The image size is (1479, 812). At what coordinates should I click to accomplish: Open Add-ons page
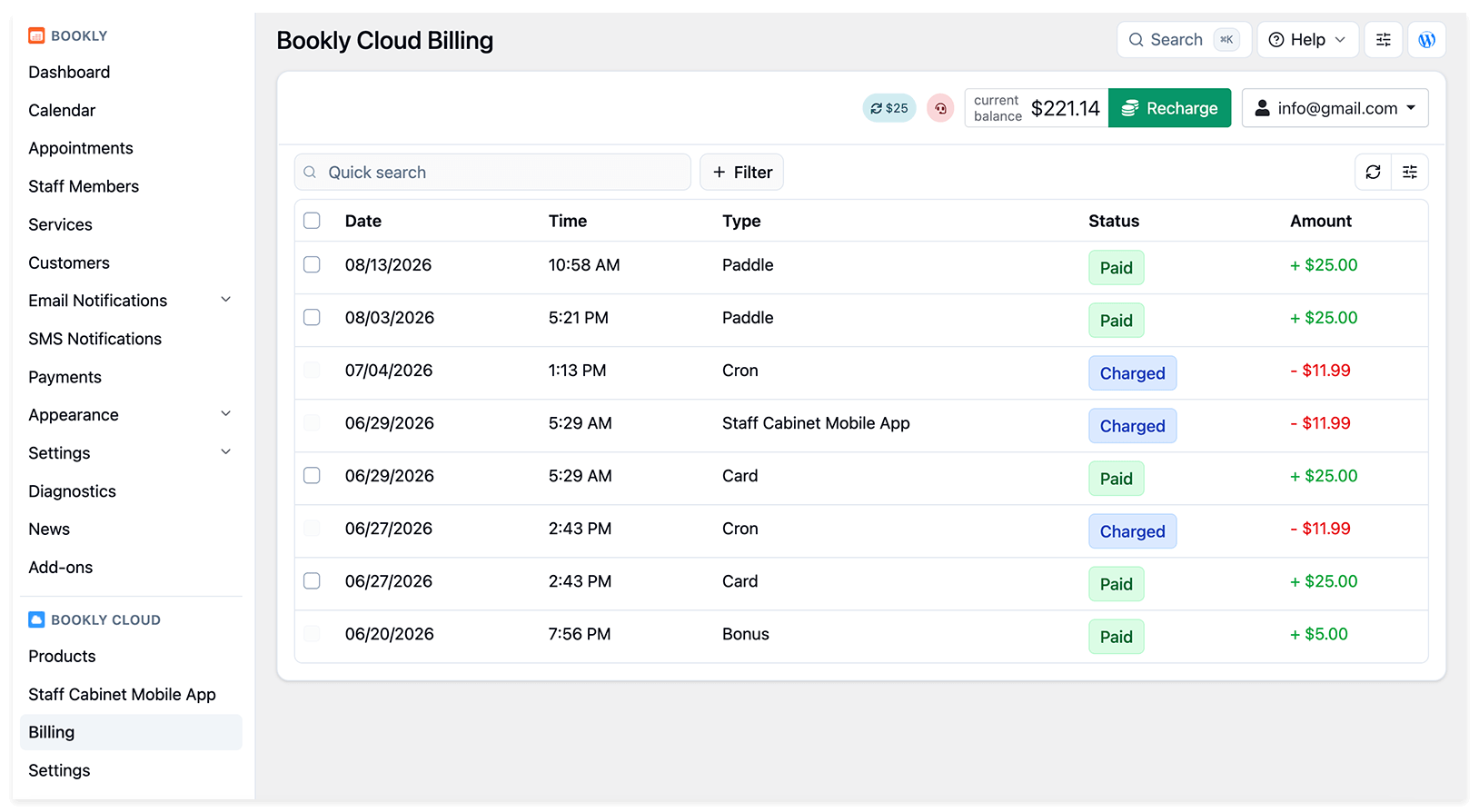point(61,568)
